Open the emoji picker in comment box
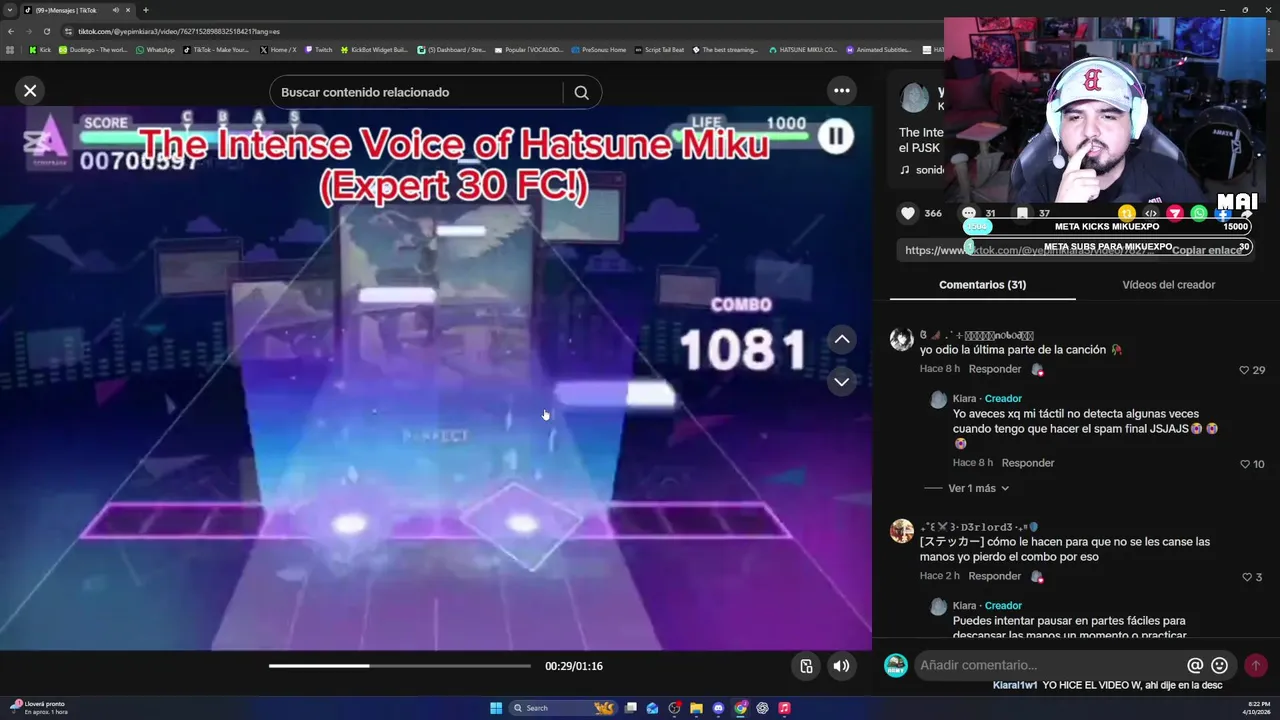Screen dimensions: 1280x720 pyautogui.click(x=1219, y=665)
